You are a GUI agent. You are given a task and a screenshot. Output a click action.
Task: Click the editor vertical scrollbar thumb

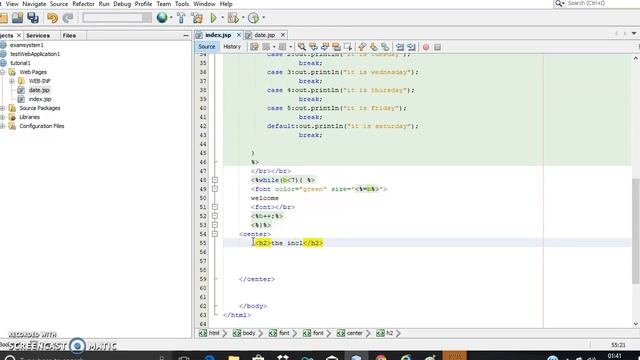(x=636, y=231)
